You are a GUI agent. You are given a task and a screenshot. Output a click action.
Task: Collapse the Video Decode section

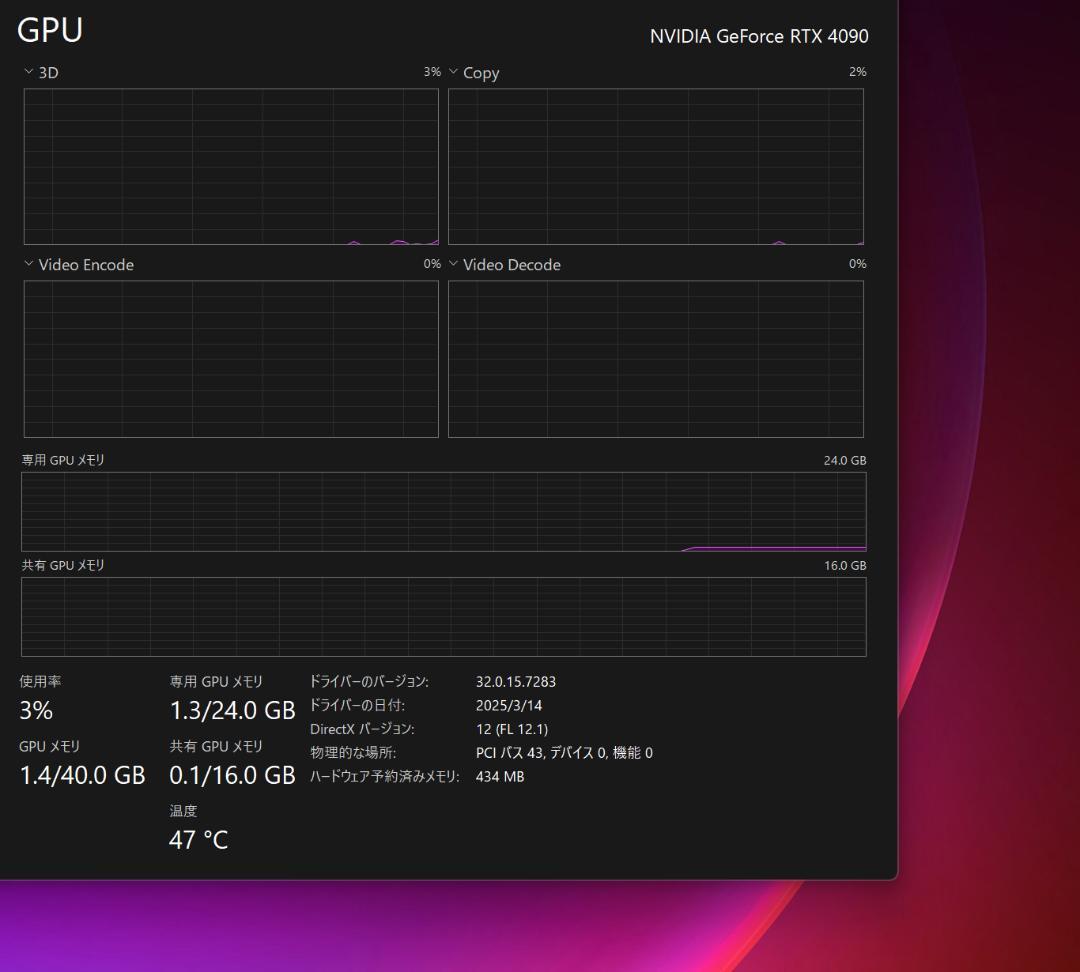point(453,264)
